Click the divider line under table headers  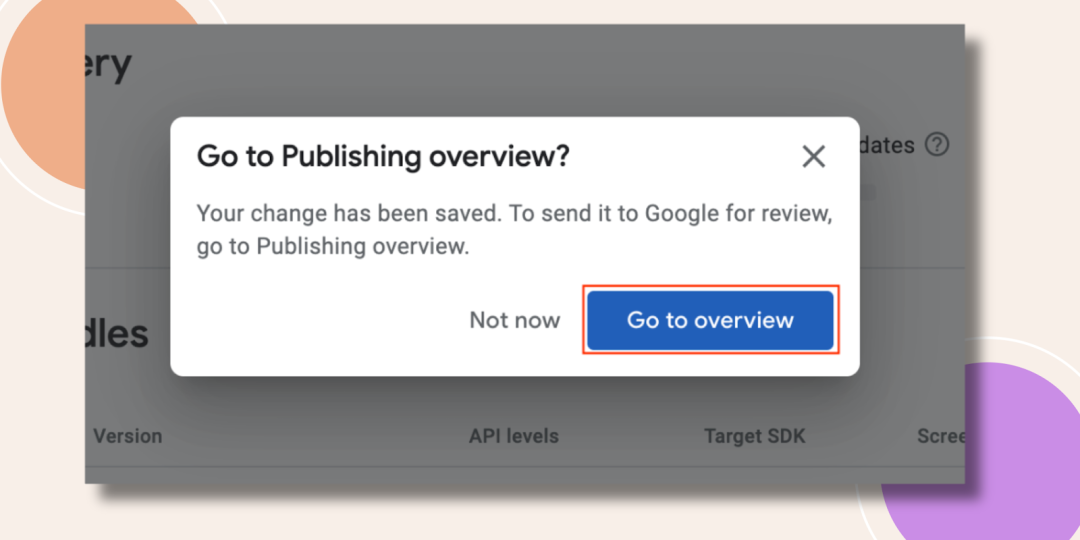pos(525,467)
